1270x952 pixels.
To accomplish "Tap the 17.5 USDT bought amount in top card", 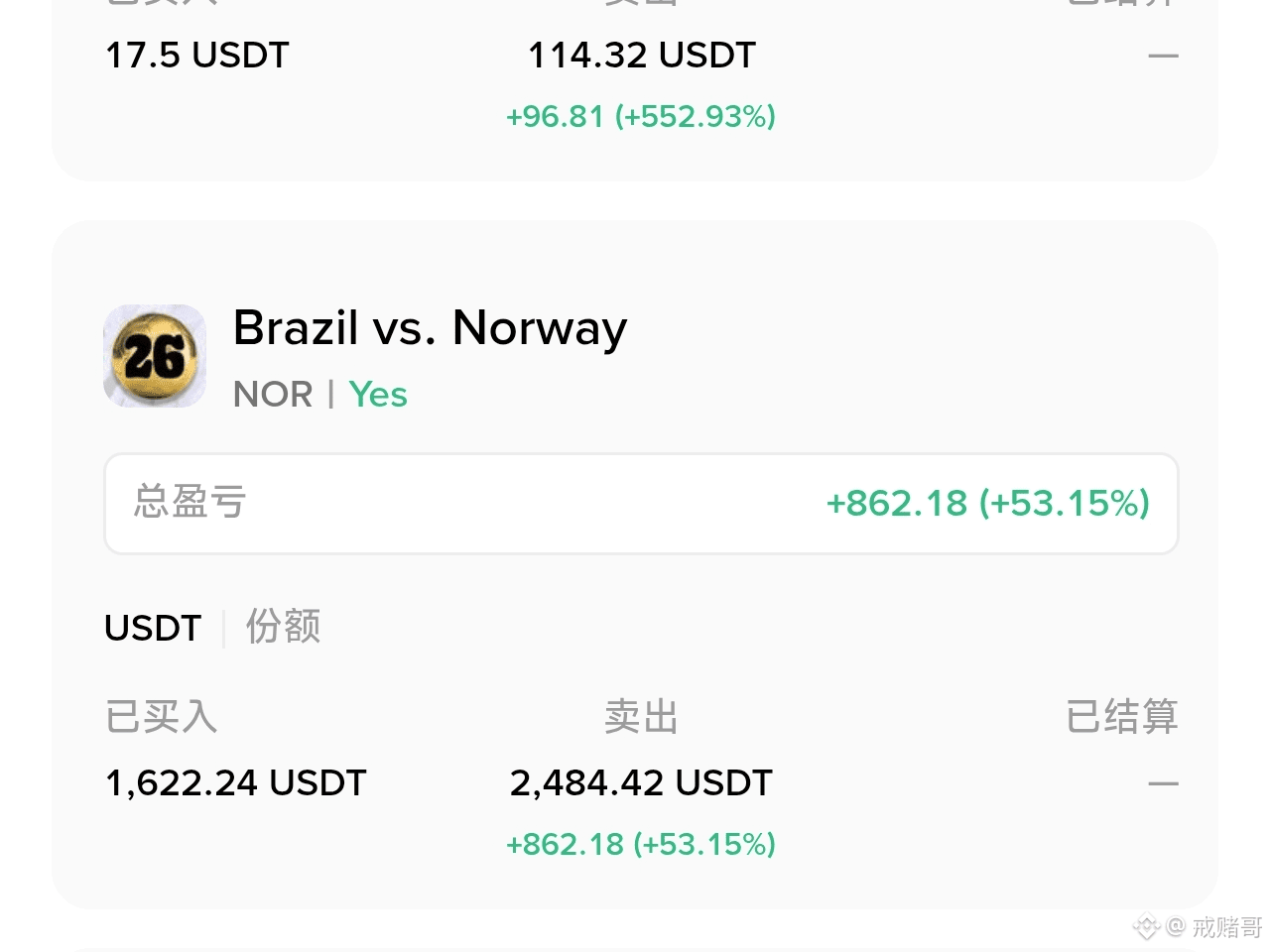I will tap(197, 56).
